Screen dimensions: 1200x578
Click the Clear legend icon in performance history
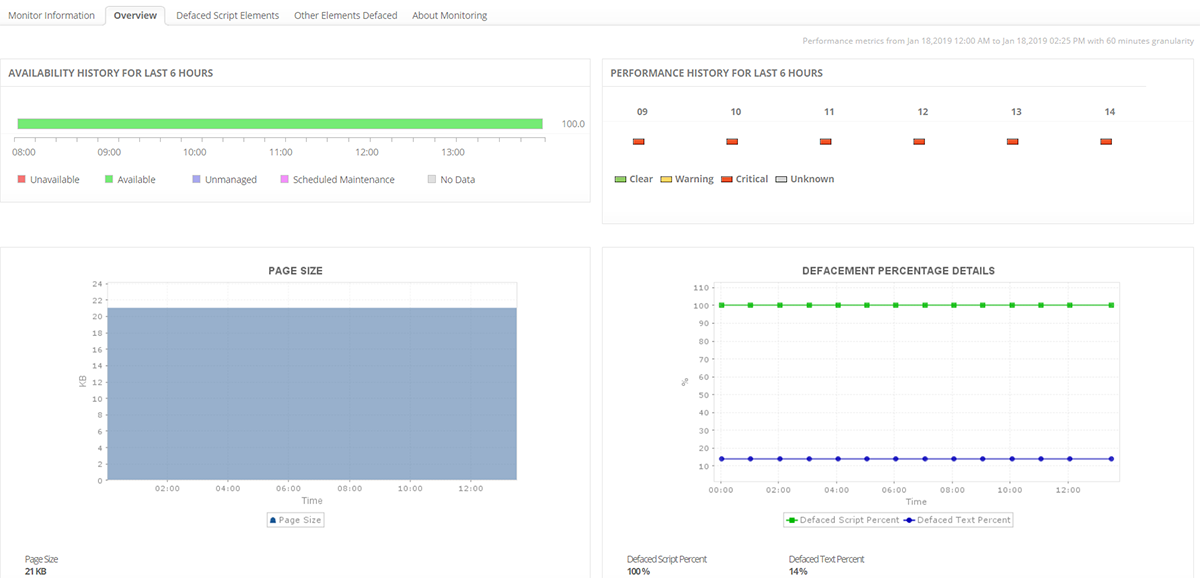coord(621,178)
